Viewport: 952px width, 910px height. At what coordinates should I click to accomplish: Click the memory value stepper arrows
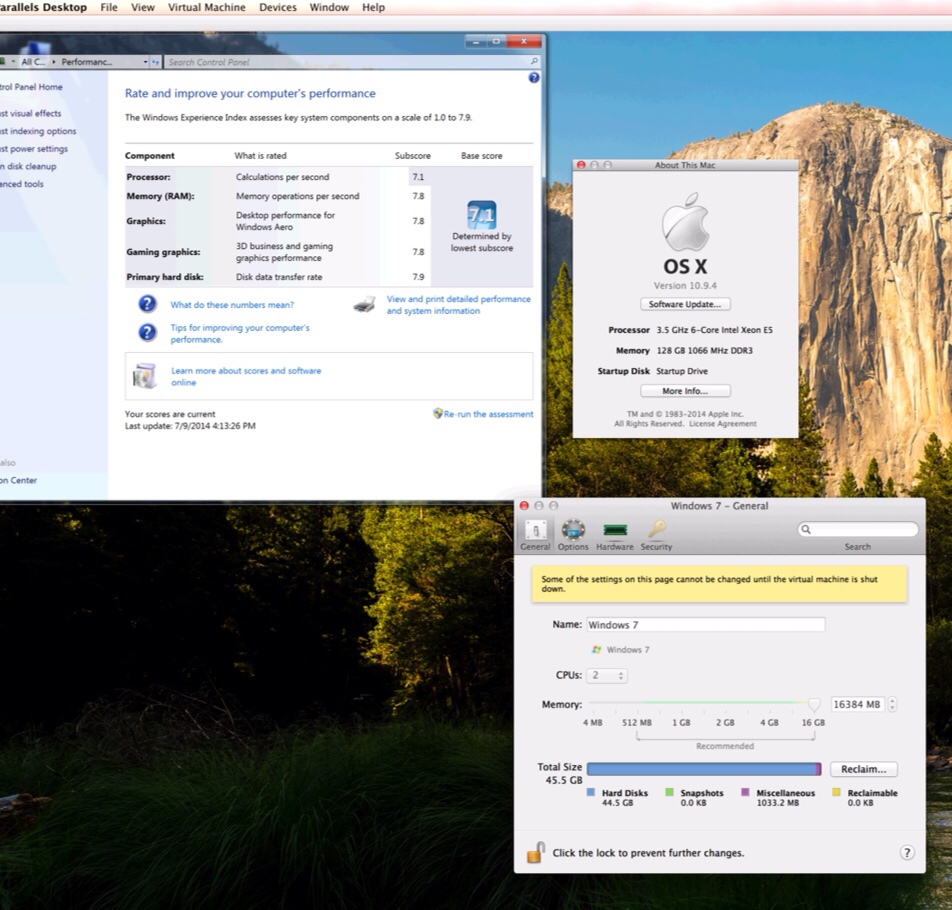click(x=892, y=704)
